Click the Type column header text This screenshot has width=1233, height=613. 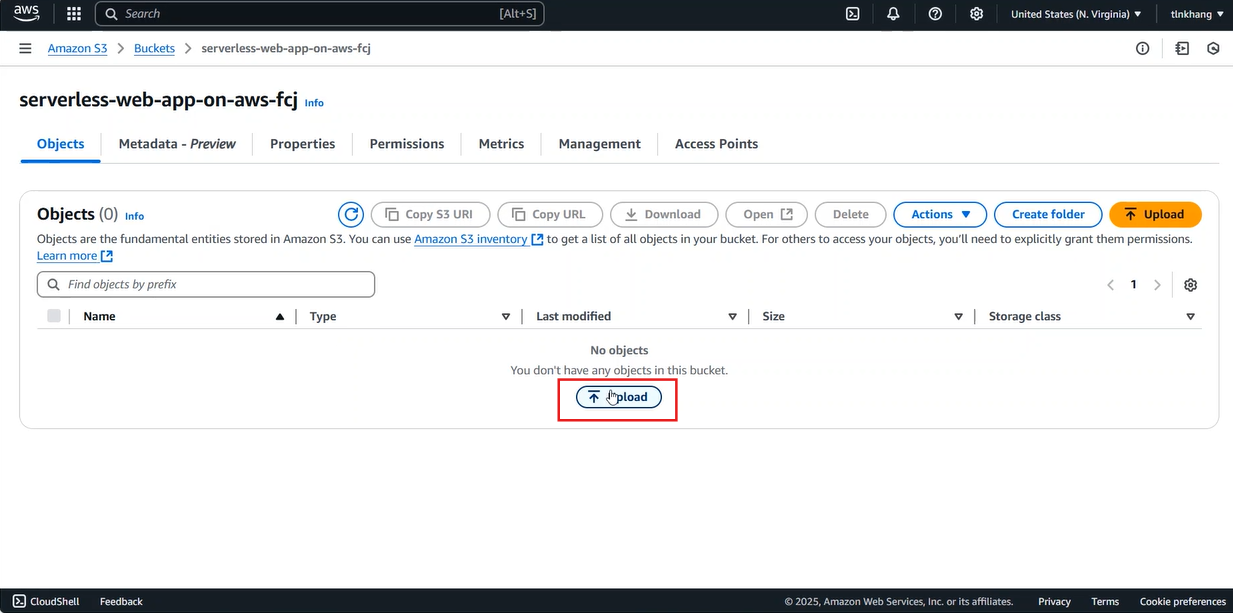click(323, 316)
